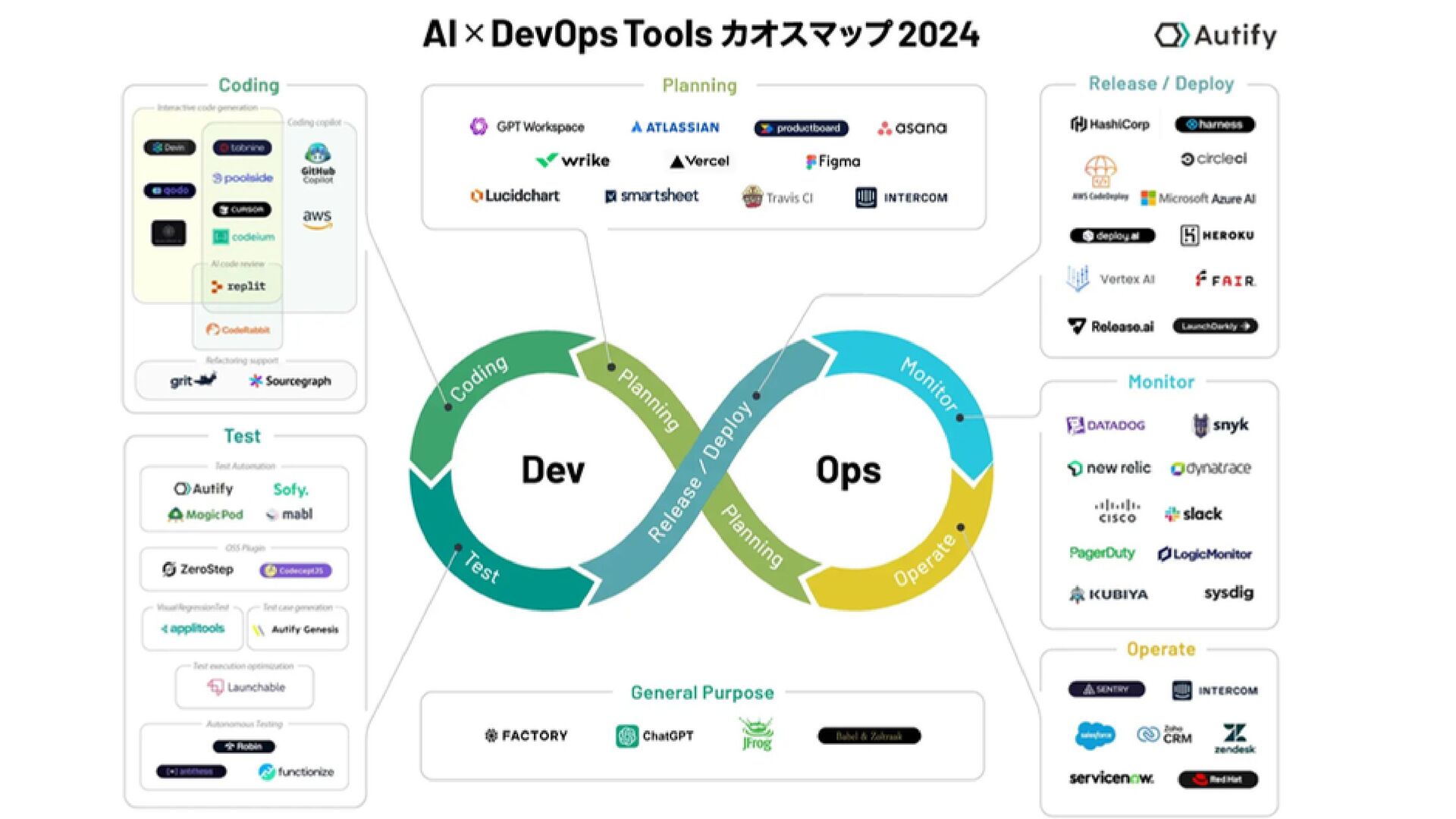1456x819 pixels.
Task: Select the PagerDuty logo
Action: tap(1102, 553)
